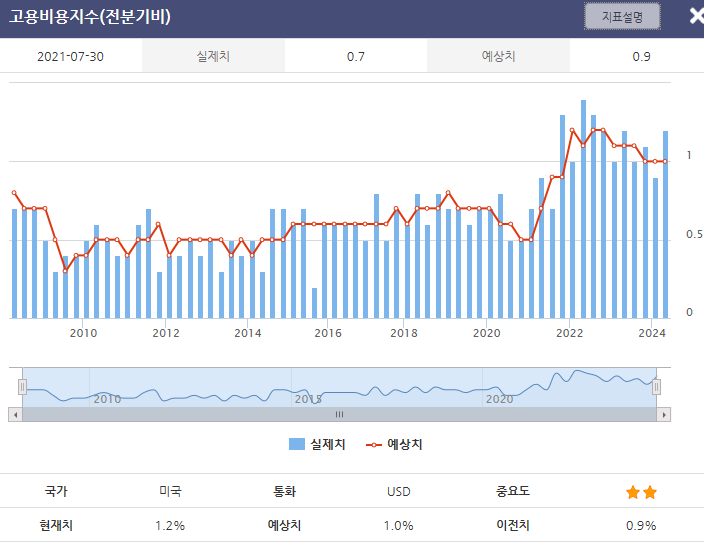The width and height of the screenshot is (704, 543).
Task: Click the scrollbar right arrow
Action: click(664, 415)
